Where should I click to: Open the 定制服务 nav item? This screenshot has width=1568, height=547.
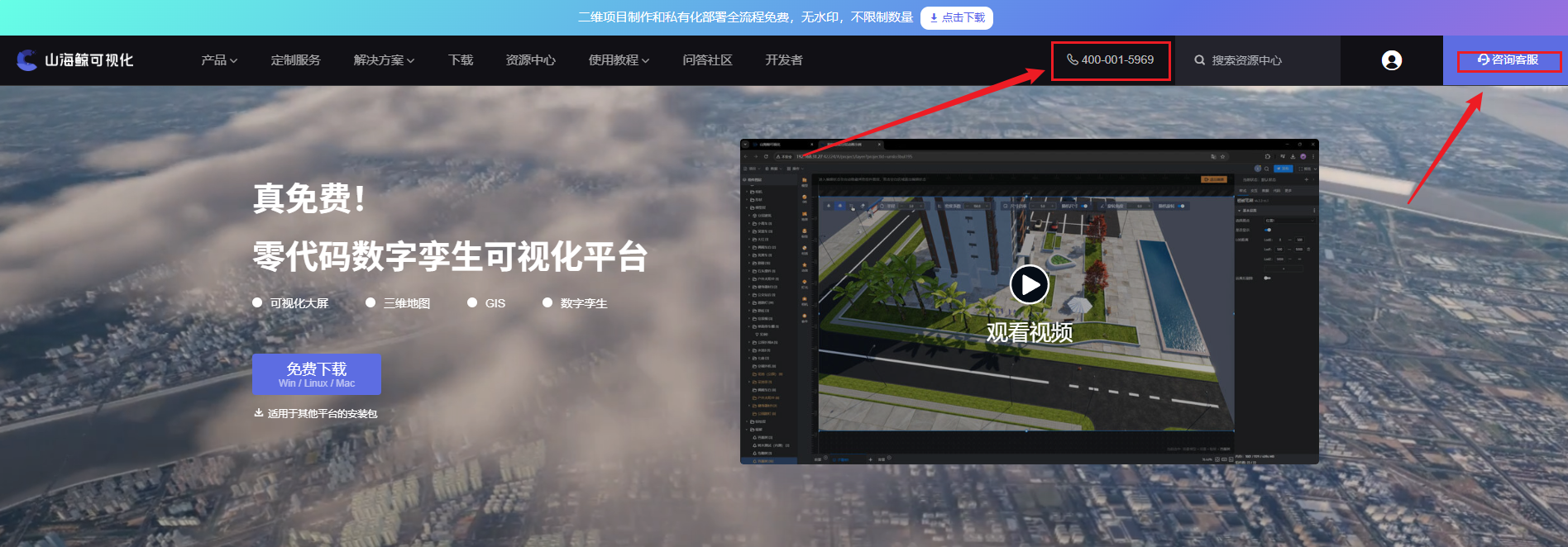[x=295, y=60]
